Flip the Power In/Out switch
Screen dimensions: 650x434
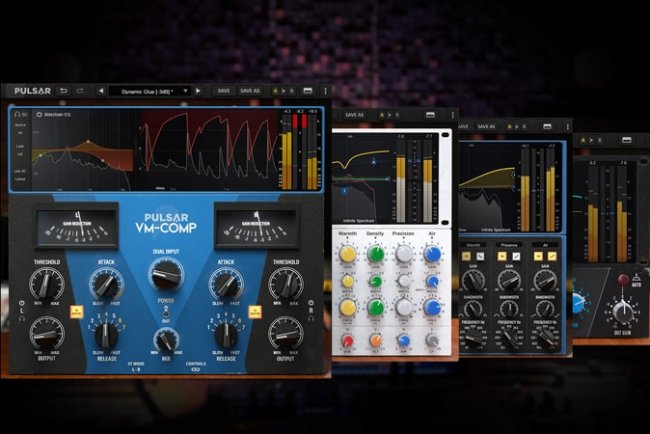click(x=166, y=313)
